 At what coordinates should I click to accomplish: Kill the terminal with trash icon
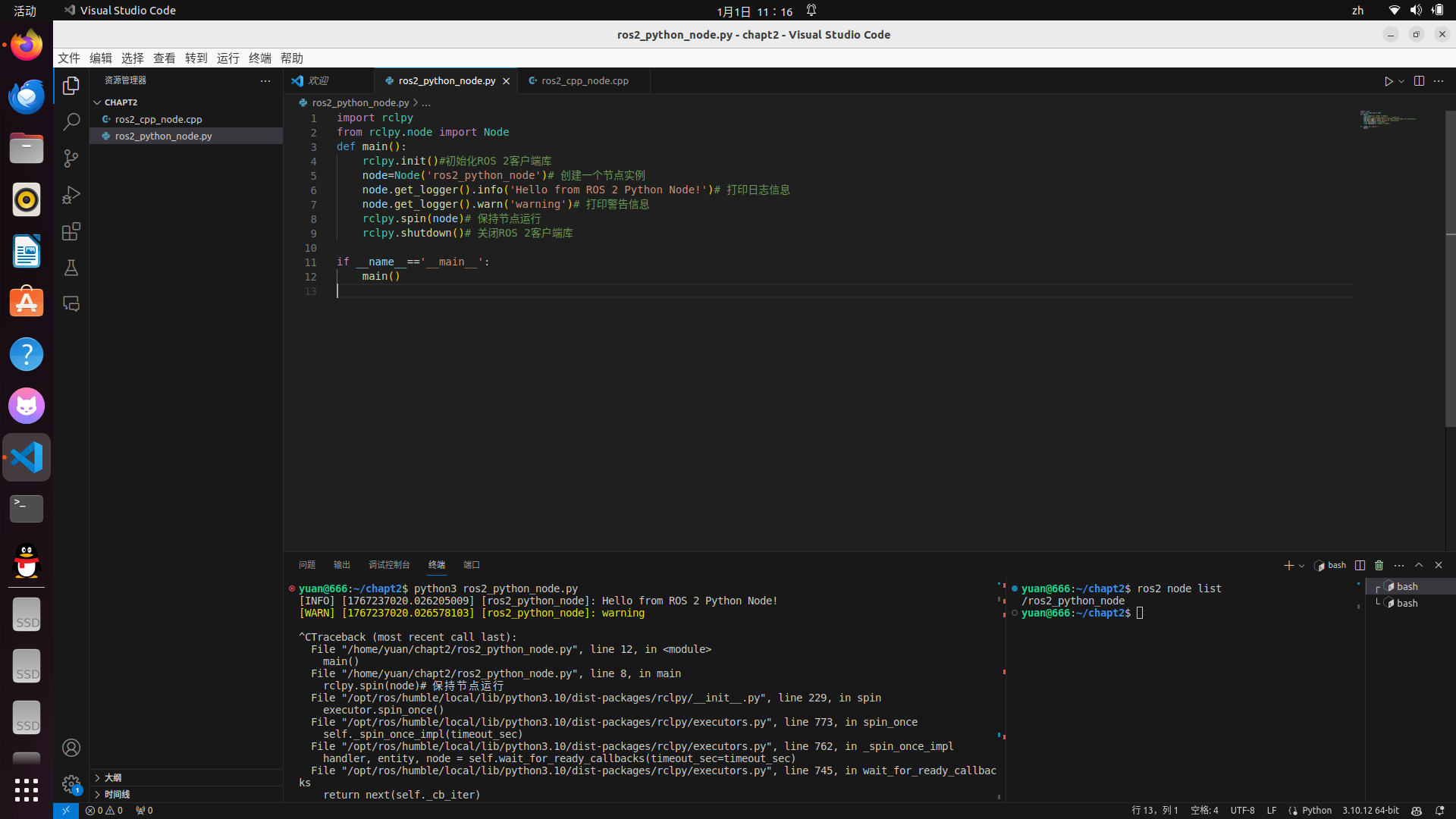pos(1379,565)
